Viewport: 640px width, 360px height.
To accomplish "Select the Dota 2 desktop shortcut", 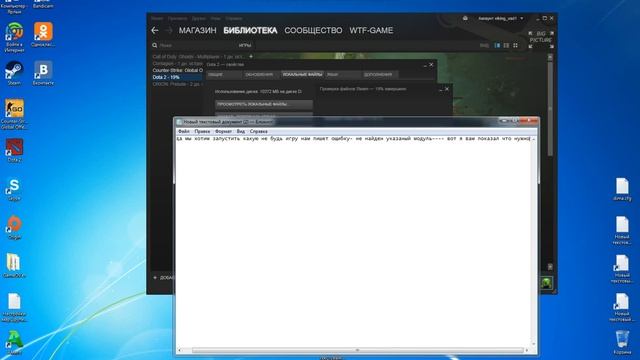I will tap(14, 150).
